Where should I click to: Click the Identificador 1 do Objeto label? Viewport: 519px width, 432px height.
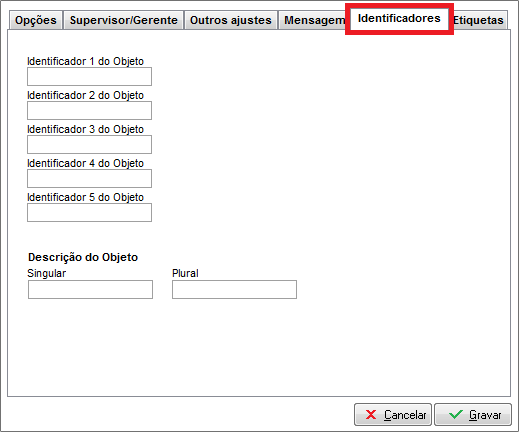click(x=85, y=61)
